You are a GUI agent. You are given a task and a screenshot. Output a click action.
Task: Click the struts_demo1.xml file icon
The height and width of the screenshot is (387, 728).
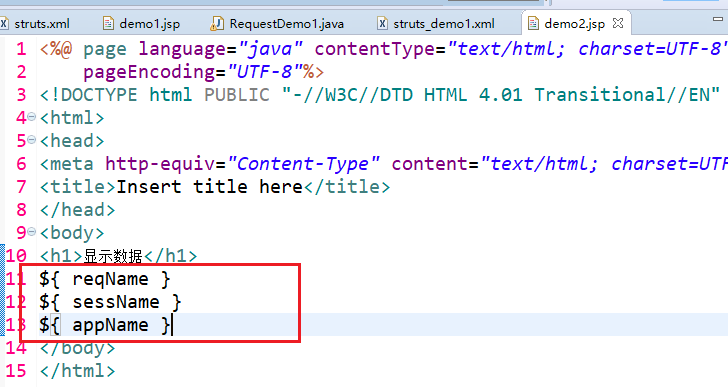click(382, 23)
